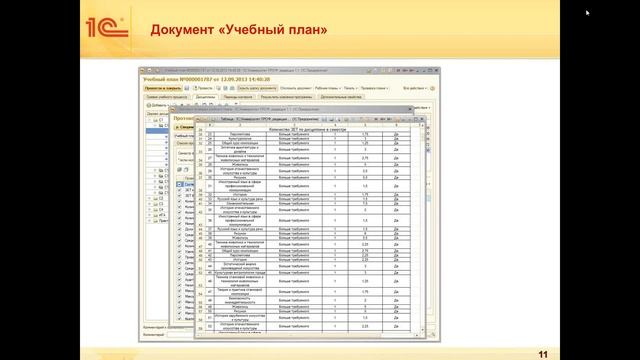Viewport: 640px width, 360px height.
Task: Open the 'Проверка плана' dropdown menu
Action: point(374,88)
